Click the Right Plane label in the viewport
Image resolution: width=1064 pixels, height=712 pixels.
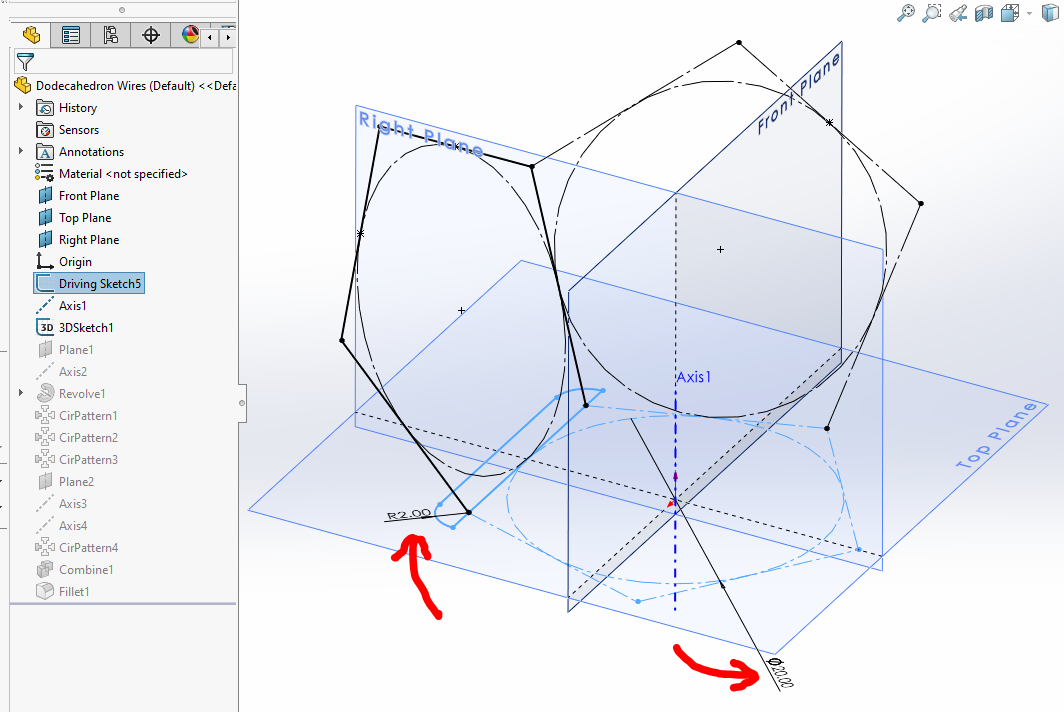click(x=421, y=134)
